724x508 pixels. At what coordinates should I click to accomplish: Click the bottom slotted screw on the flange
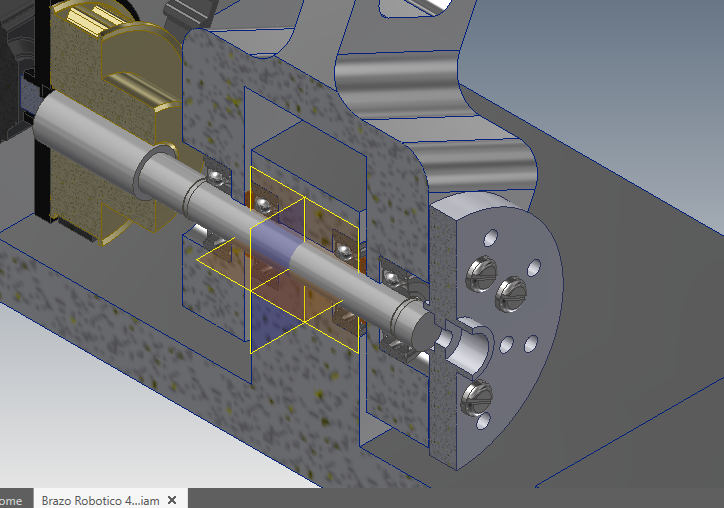pos(477,398)
